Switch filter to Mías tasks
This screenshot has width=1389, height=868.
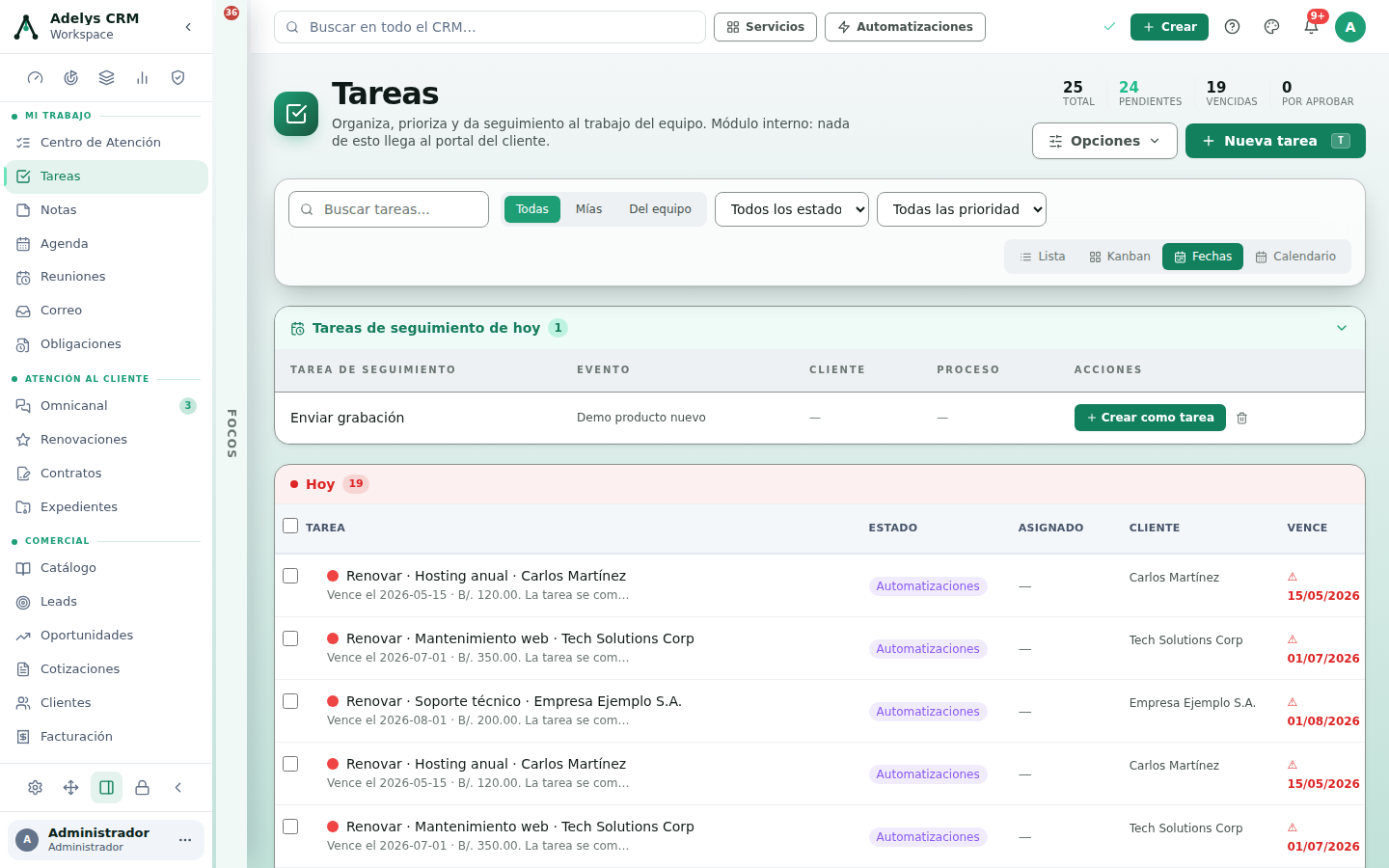point(588,209)
